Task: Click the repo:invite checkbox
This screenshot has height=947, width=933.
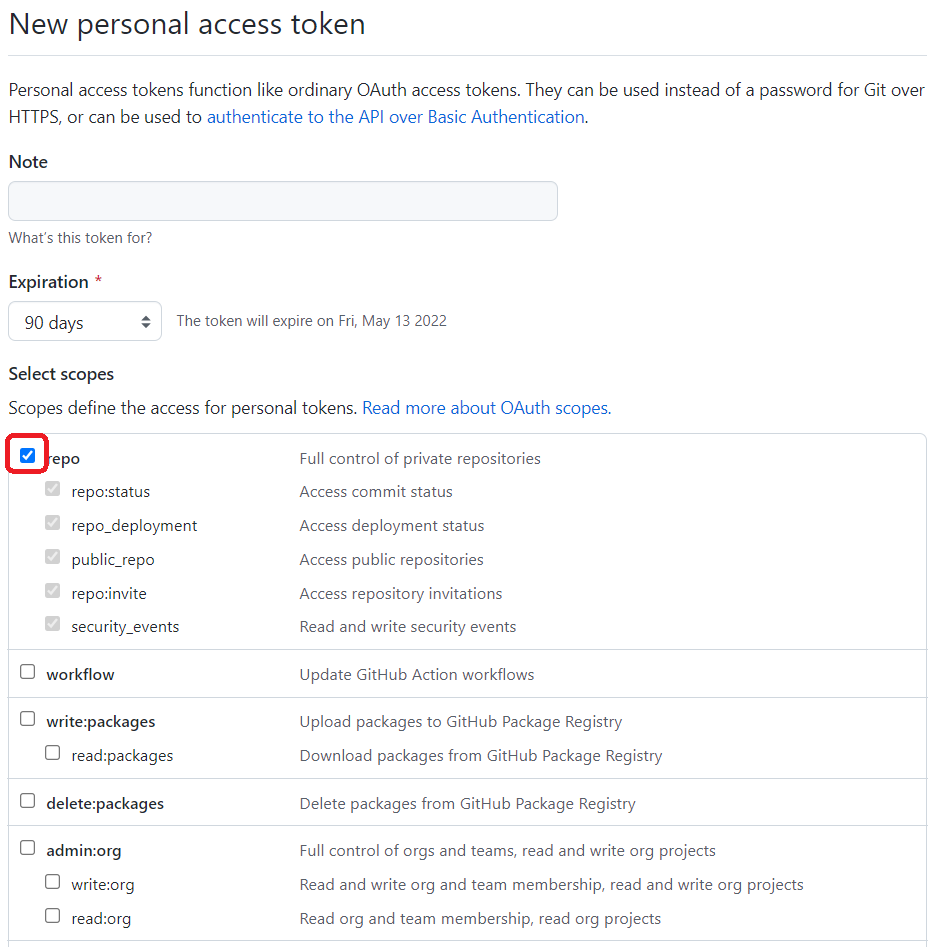Action: (x=53, y=591)
